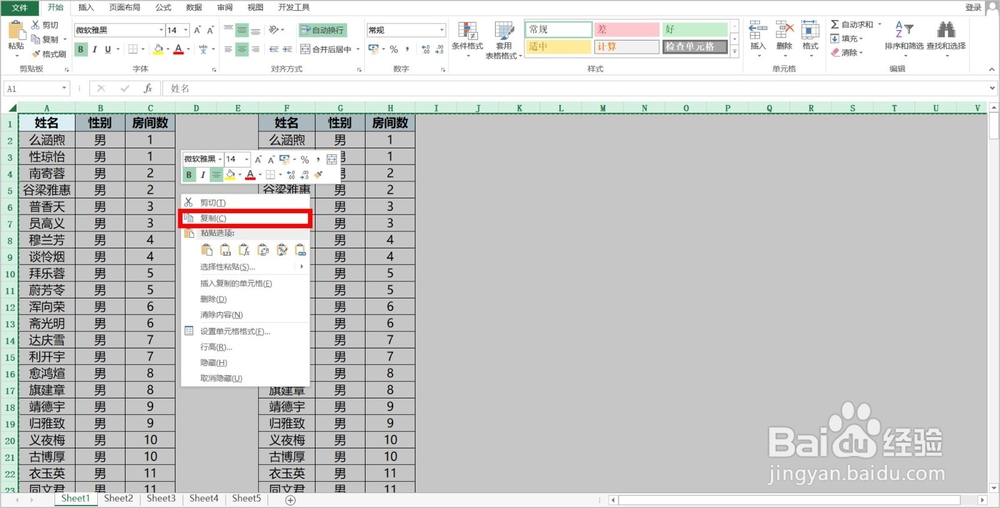1000x508 pixels.
Task: Click increase decimal in ribbon number group
Action: click(x=425, y=49)
